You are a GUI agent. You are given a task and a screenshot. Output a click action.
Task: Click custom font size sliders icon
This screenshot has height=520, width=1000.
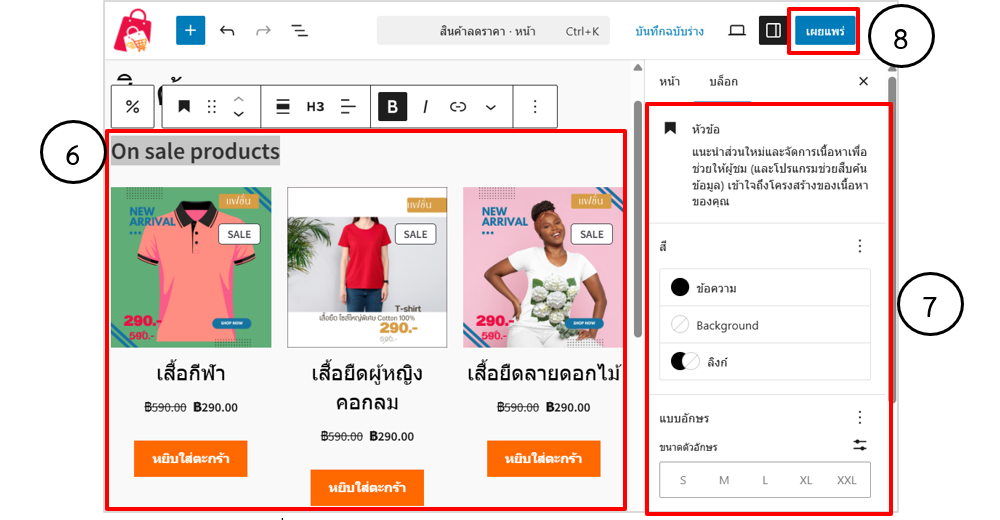859,445
